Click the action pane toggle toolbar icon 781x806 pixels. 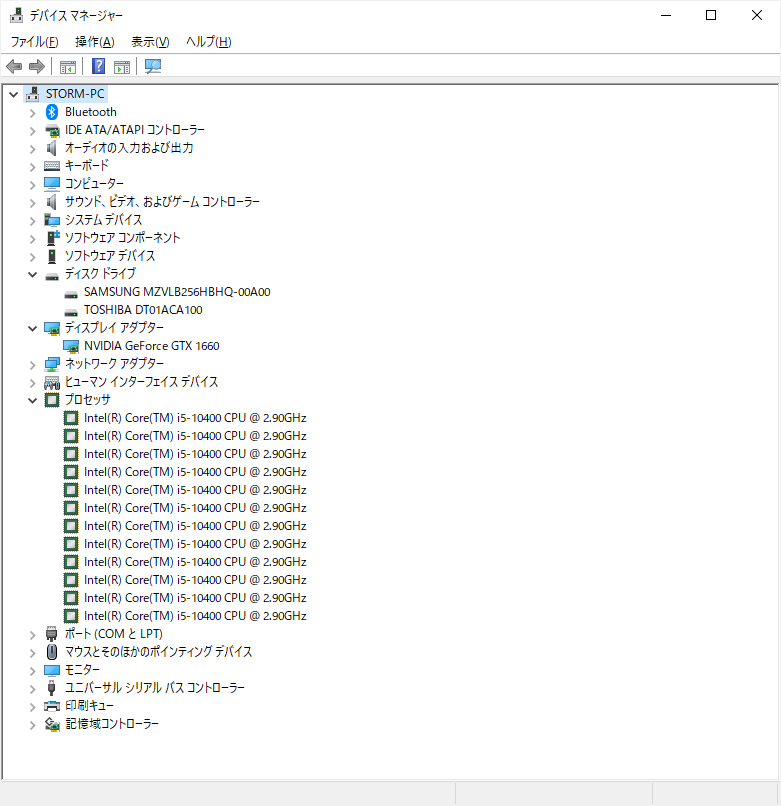click(x=122, y=67)
